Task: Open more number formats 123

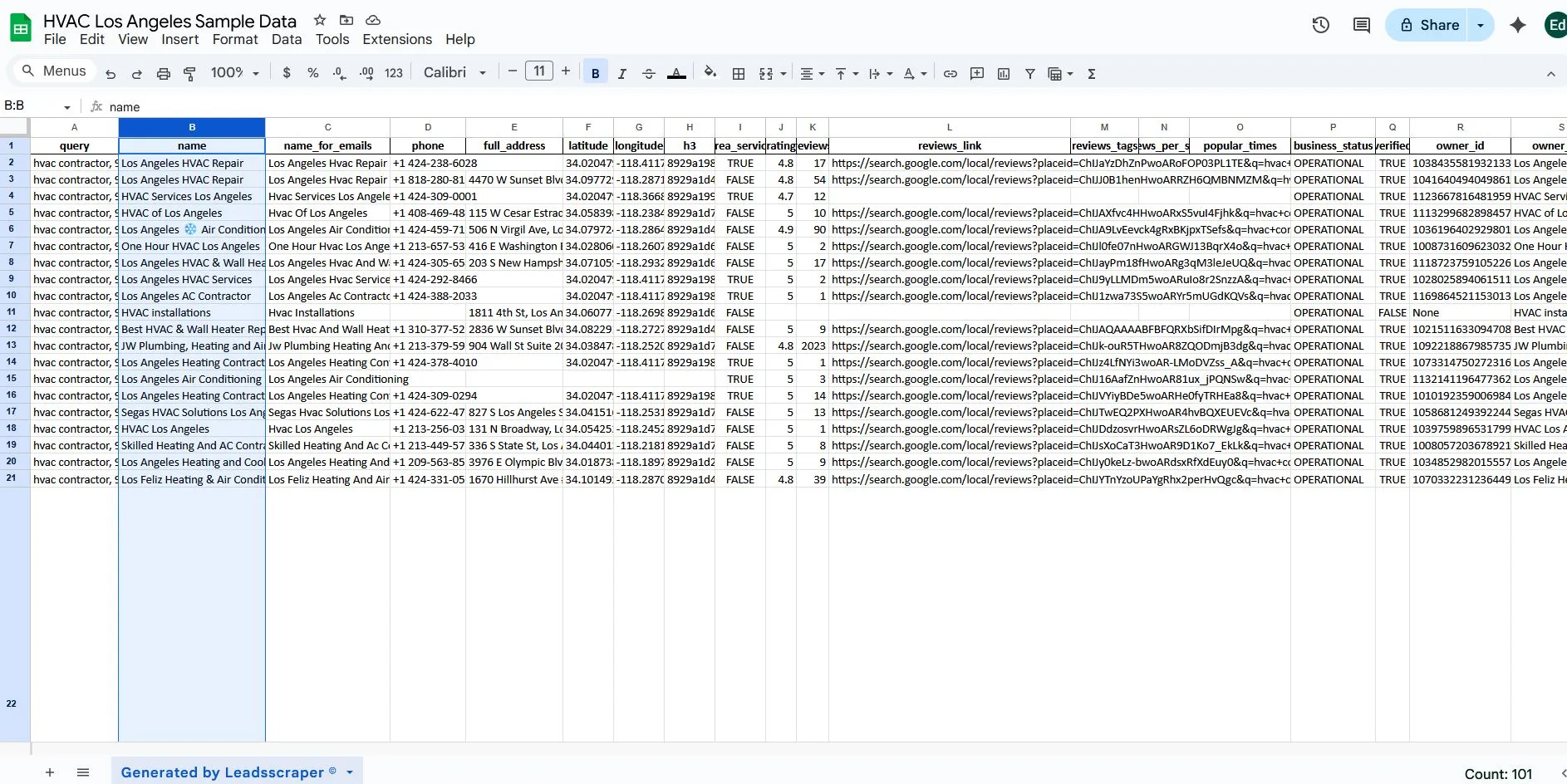Action: coord(394,73)
